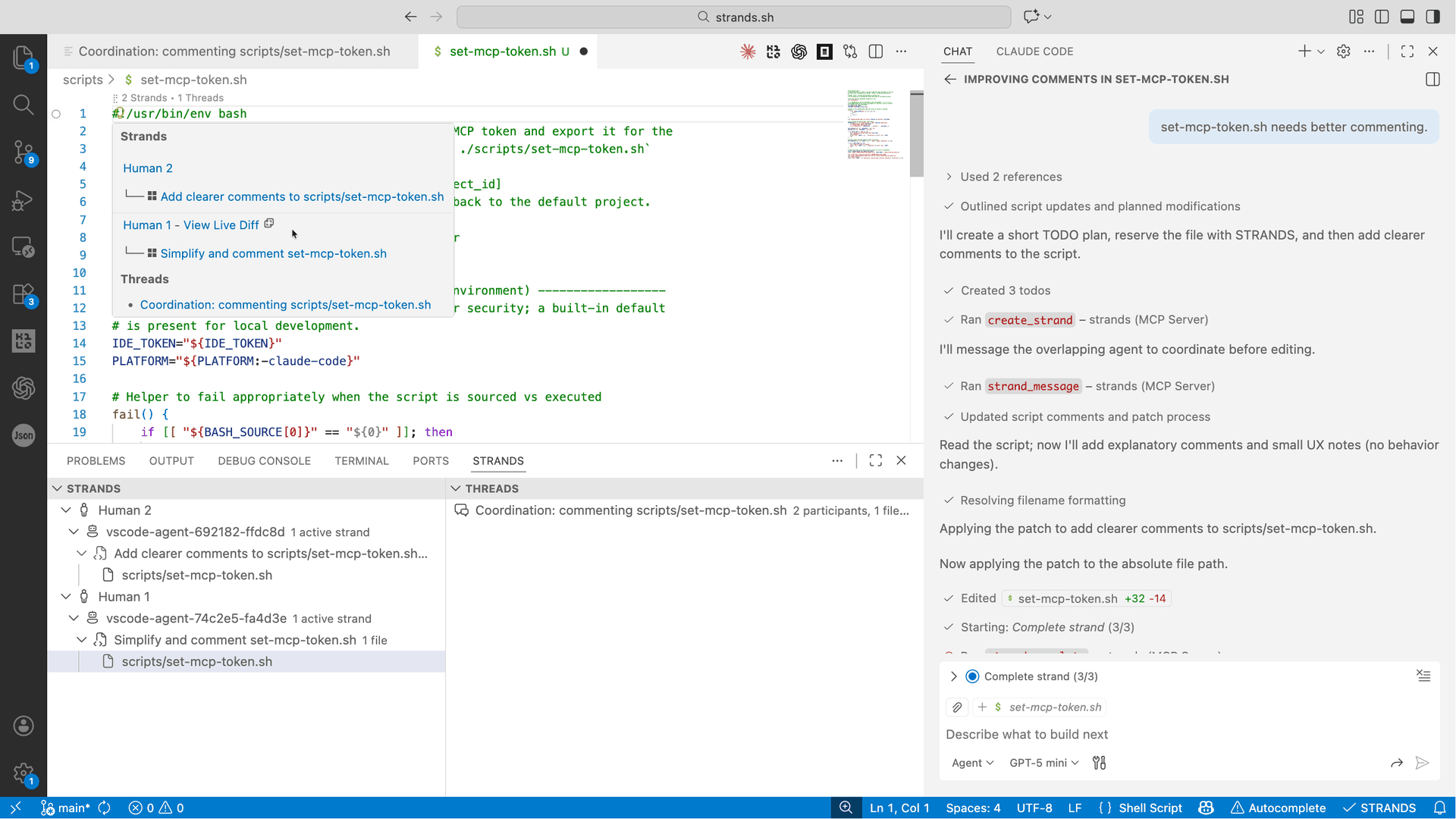Select the Search icon in the activity bar
The height and width of the screenshot is (819, 1456).
tap(24, 105)
